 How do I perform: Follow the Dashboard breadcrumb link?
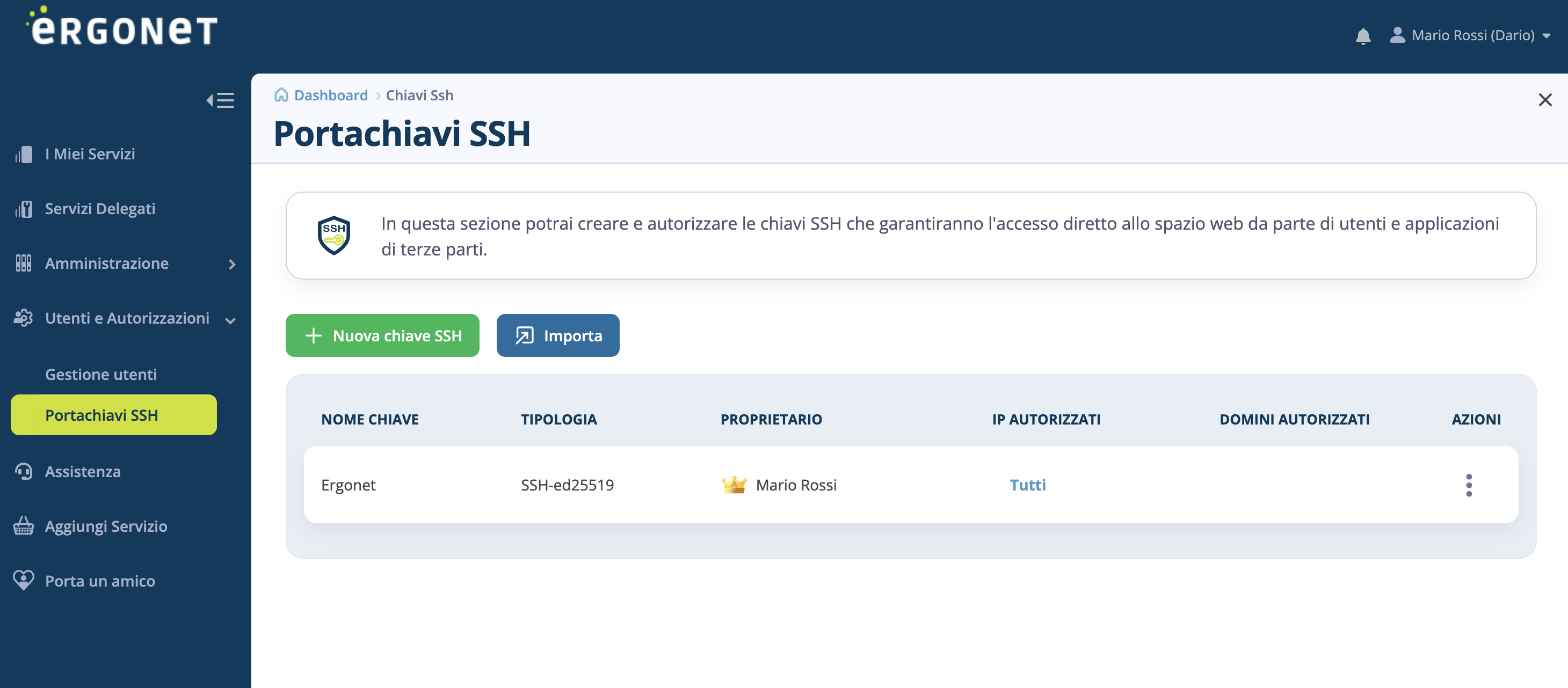coord(331,95)
